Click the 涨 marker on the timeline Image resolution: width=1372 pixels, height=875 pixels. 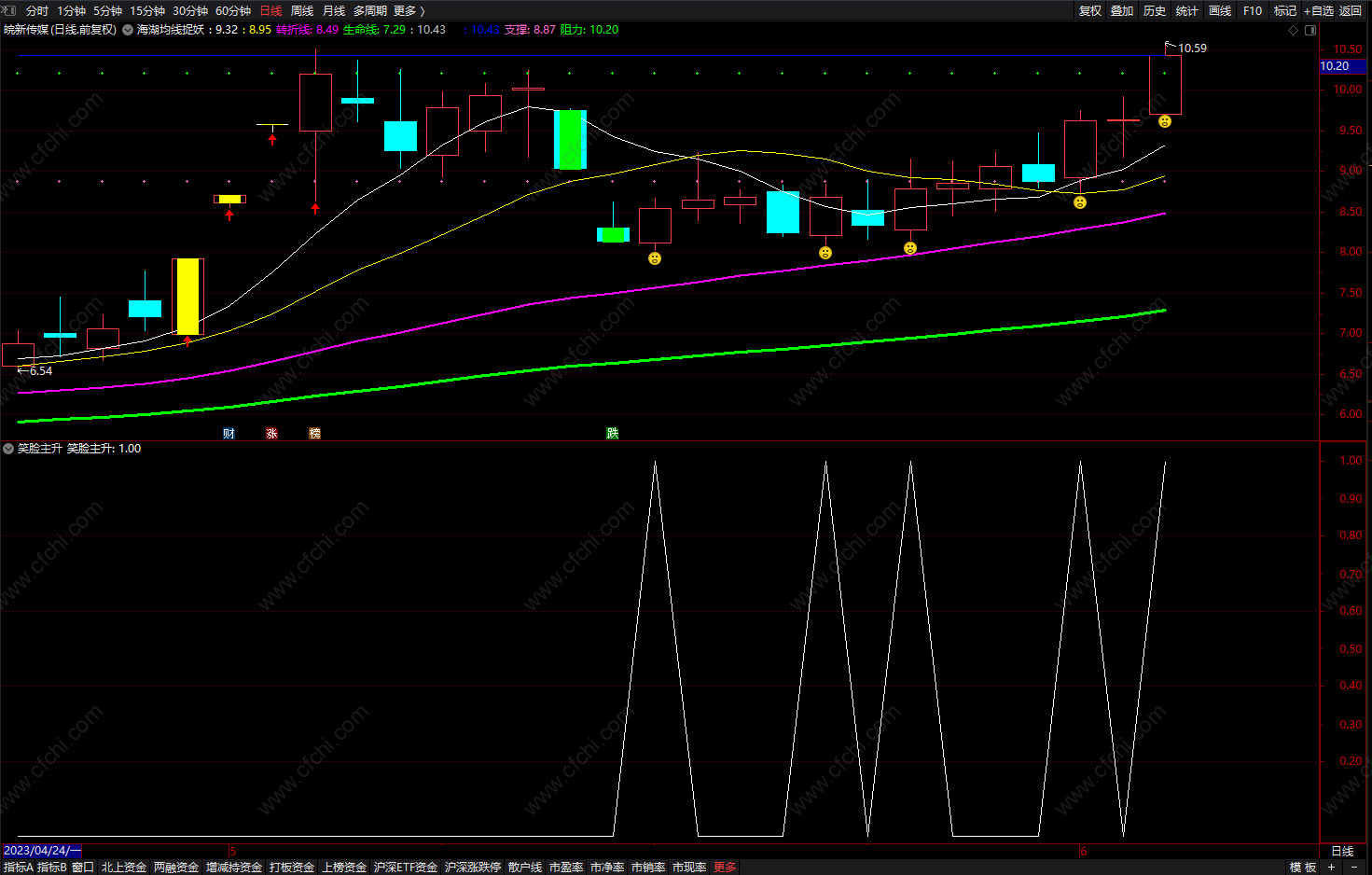click(271, 434)
